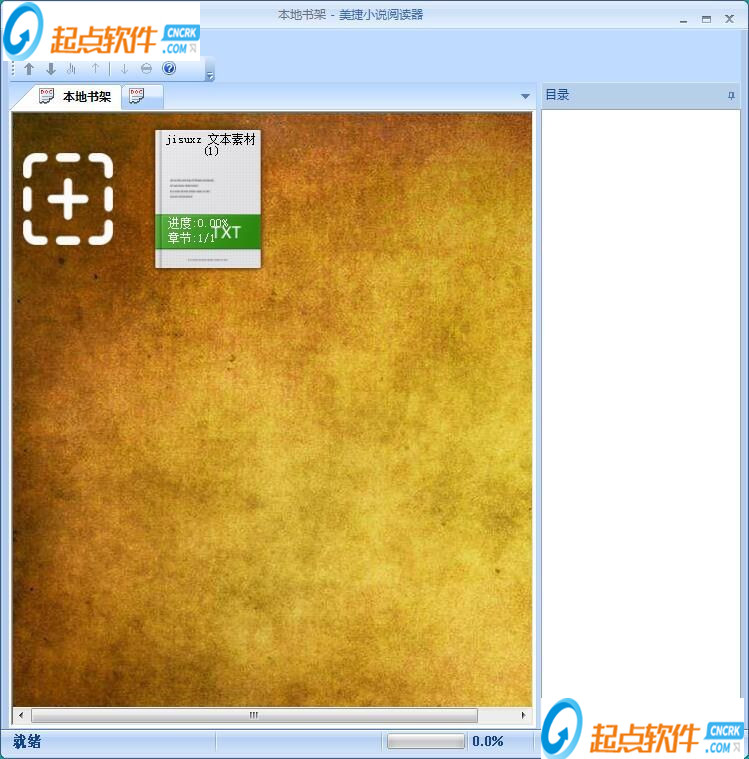Click the hand-shaped toolbar icon
749x759 pixels.
pyautogui.click(x=72, y=69)
